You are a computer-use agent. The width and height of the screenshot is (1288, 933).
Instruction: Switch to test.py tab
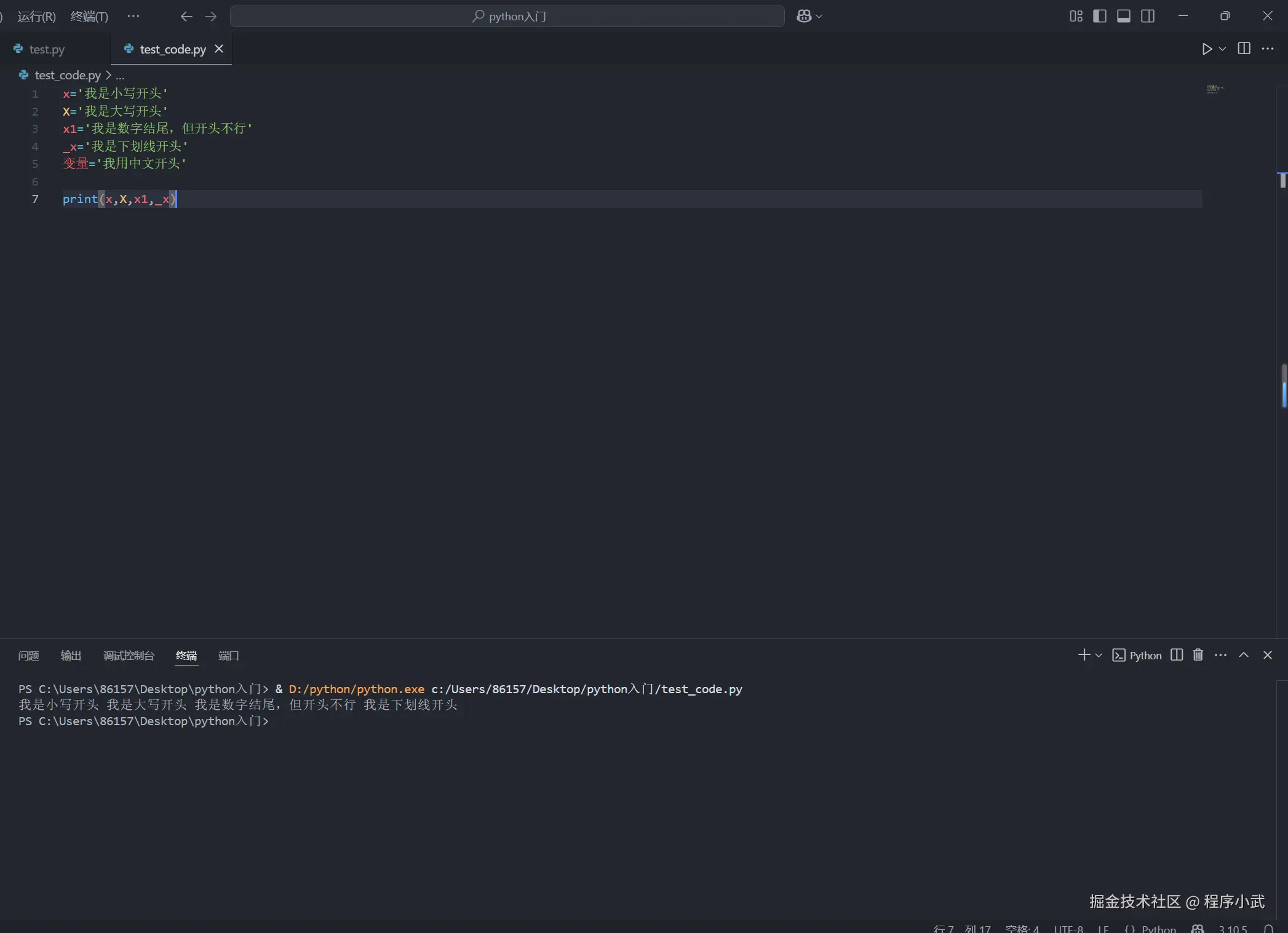(47, 49)
